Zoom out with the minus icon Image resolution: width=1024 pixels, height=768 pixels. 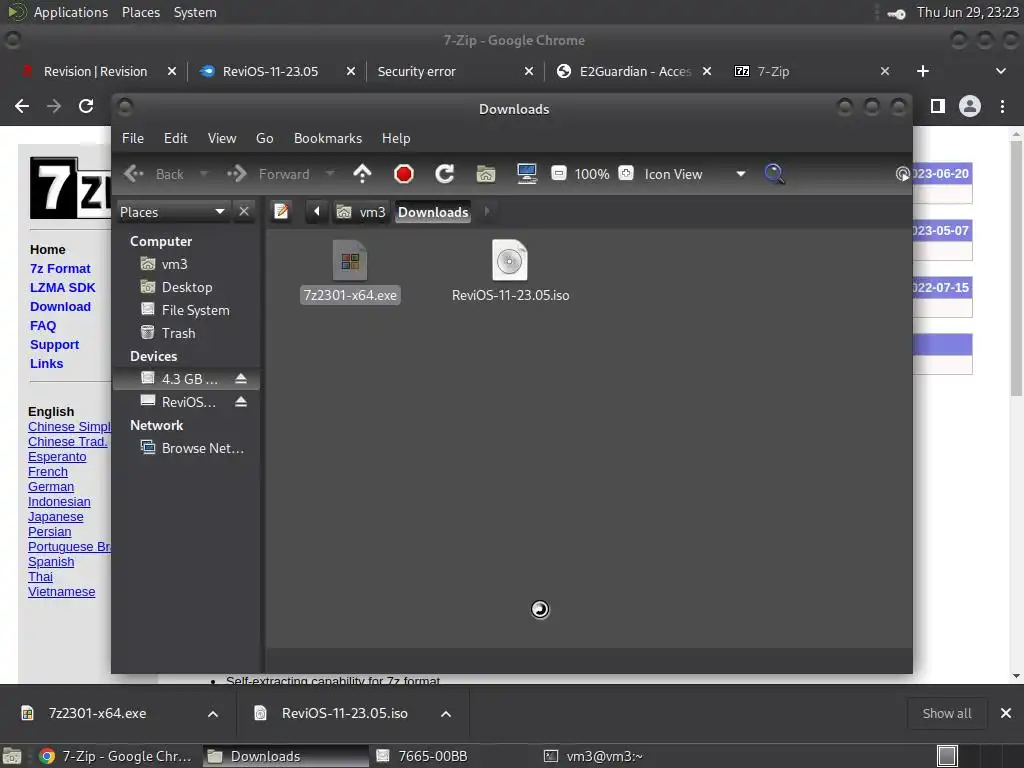point(558,173)
